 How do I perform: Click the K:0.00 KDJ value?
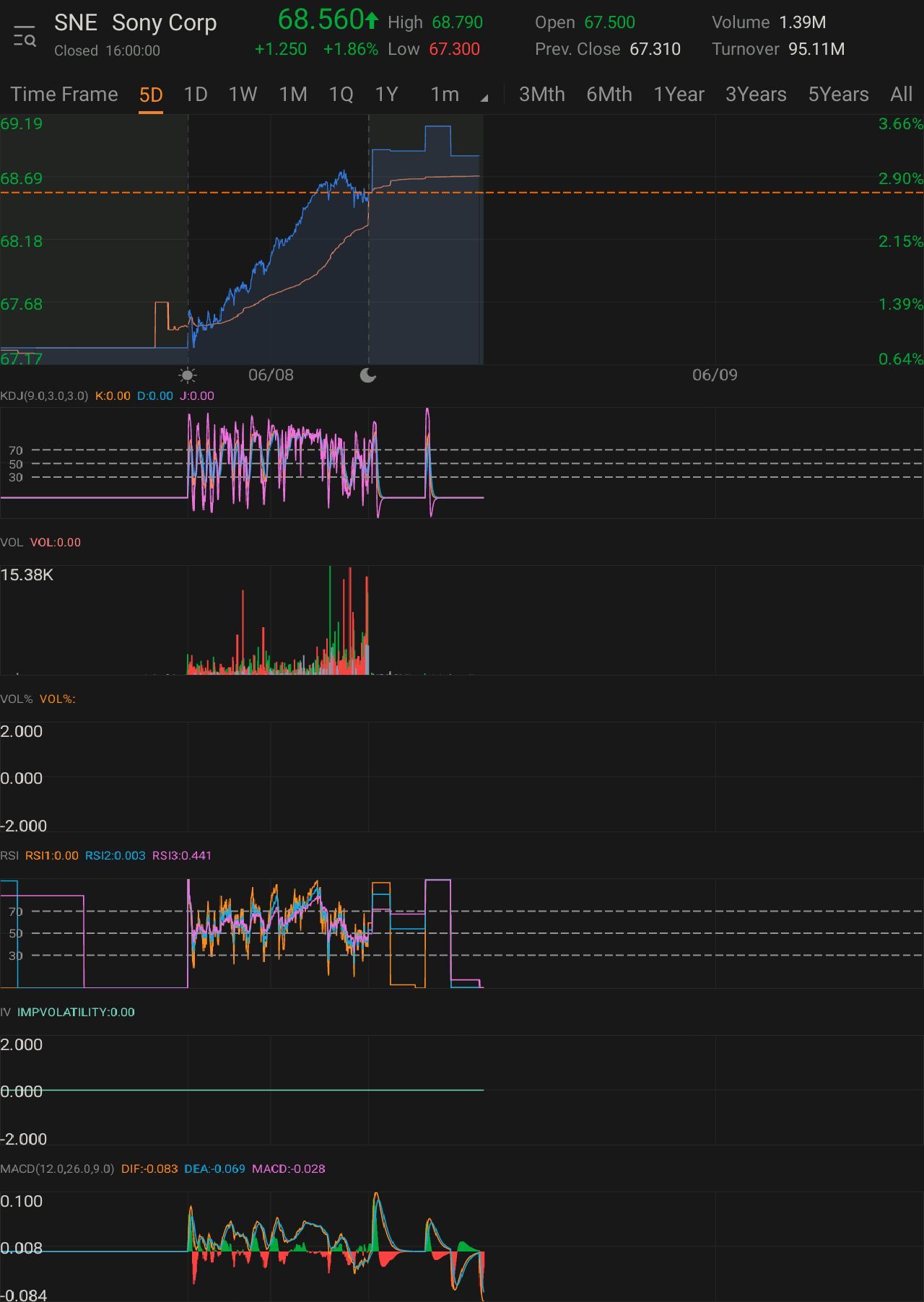pyautogui.click(x=113, y=396)
